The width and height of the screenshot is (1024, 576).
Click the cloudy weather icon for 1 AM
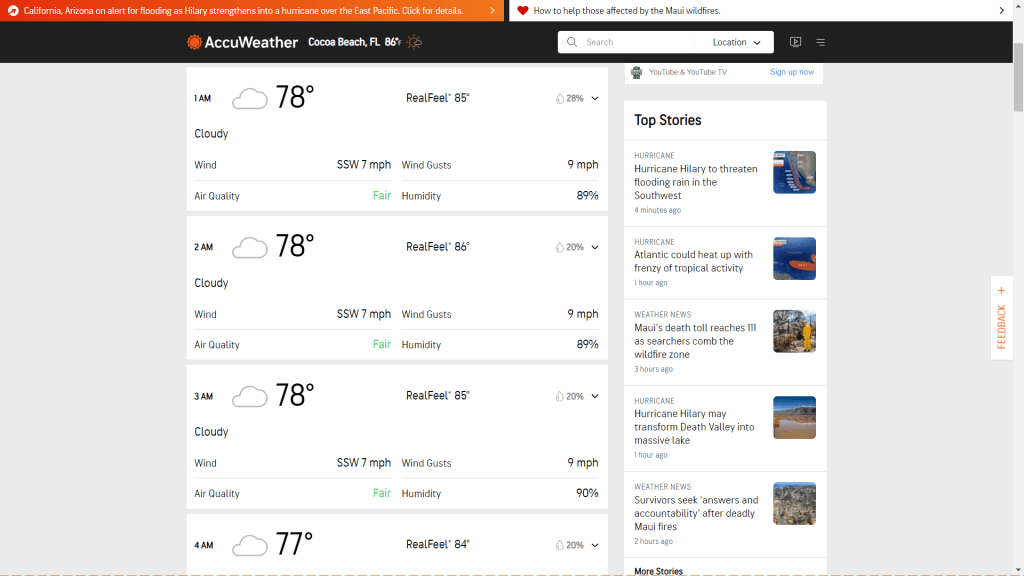pos(249,97)
